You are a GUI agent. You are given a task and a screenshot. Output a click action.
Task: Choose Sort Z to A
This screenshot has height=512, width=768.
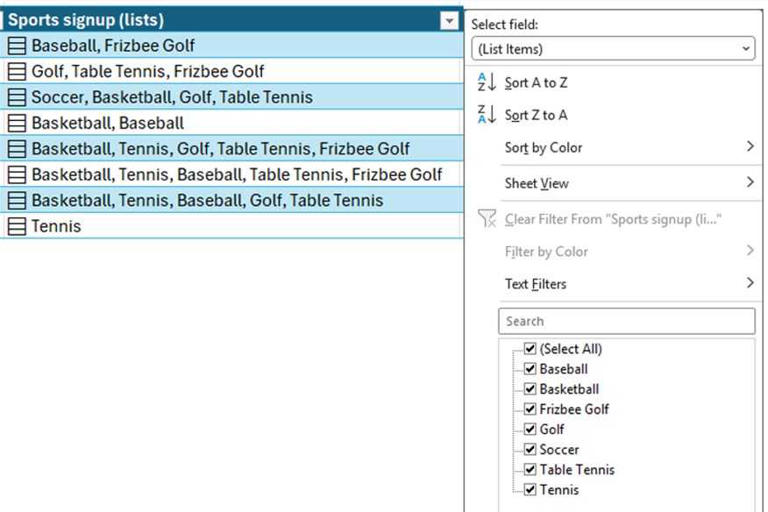tap(536, 115)
